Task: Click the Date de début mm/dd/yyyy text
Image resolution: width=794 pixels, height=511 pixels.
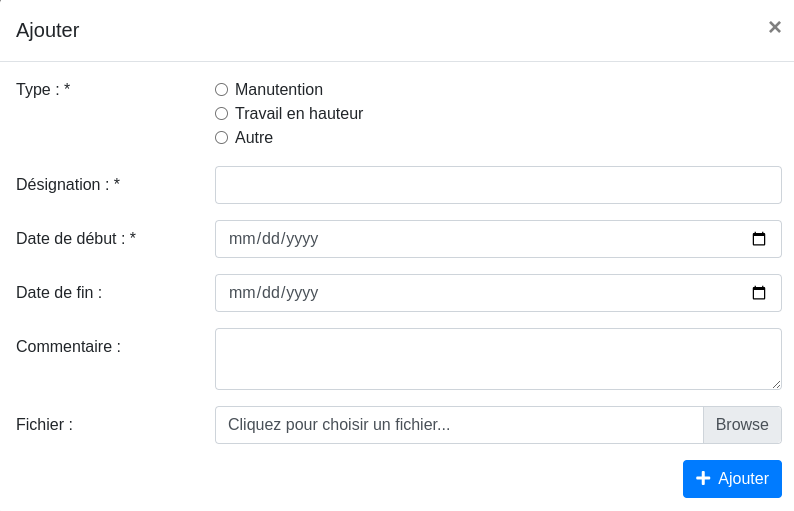Action: (x=274, y=239)
